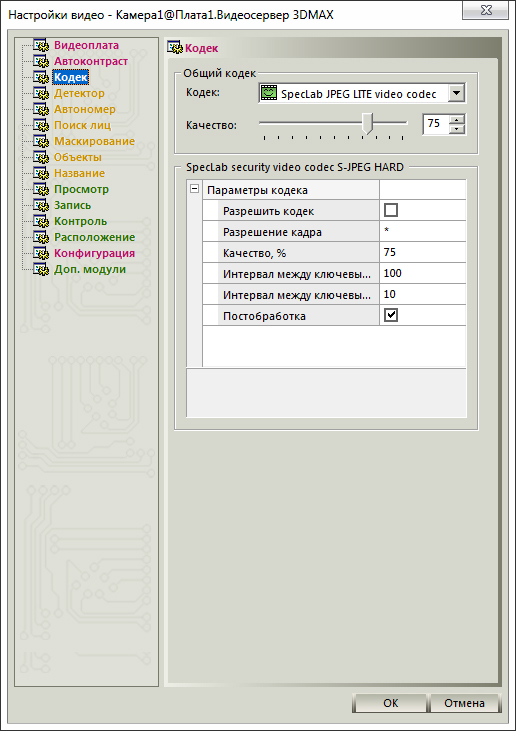Open the Запись settings section
The width and height of the screenshot is (516, 731).
[73, 205]
